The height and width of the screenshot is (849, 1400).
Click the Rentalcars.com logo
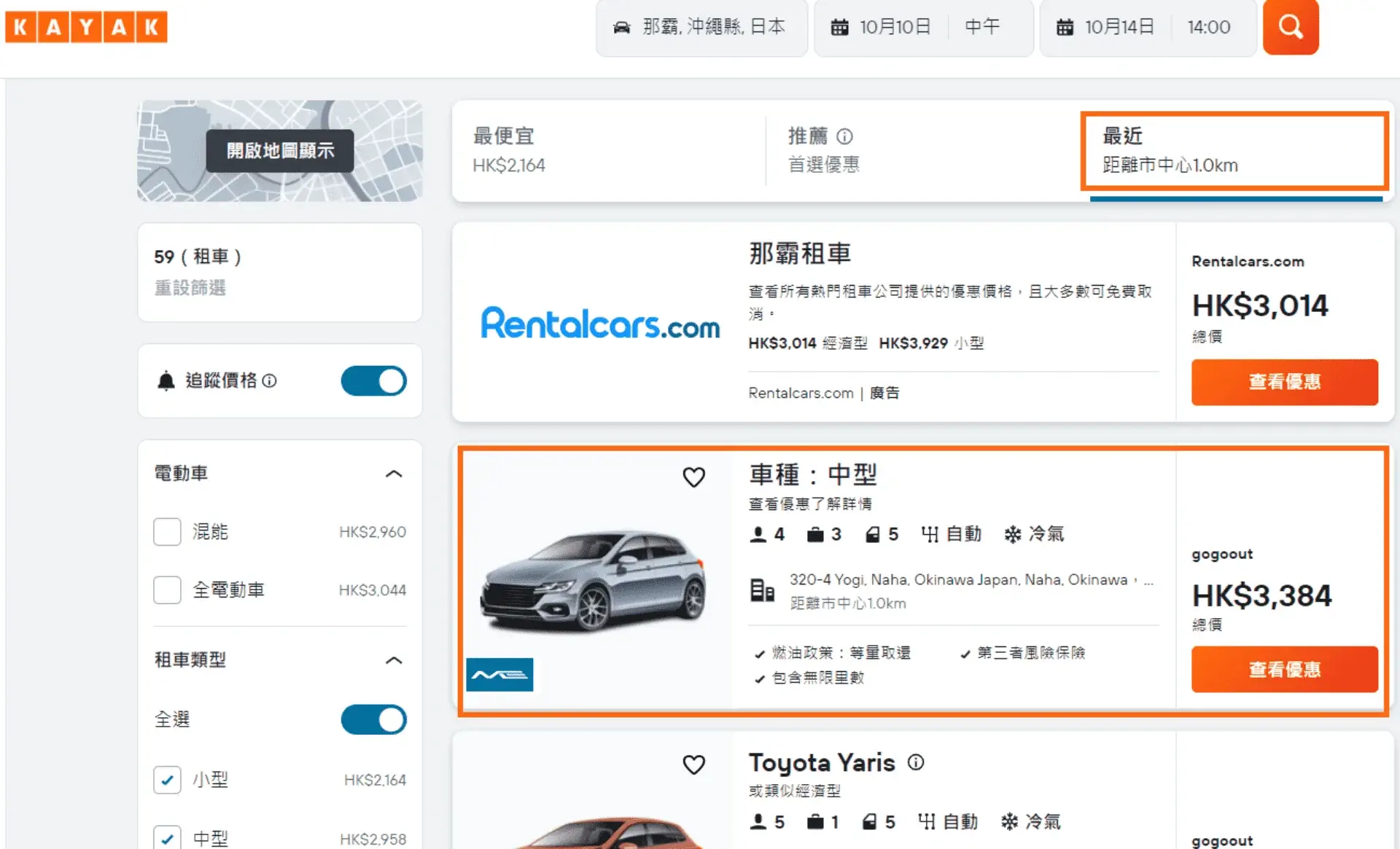[600, 322]
